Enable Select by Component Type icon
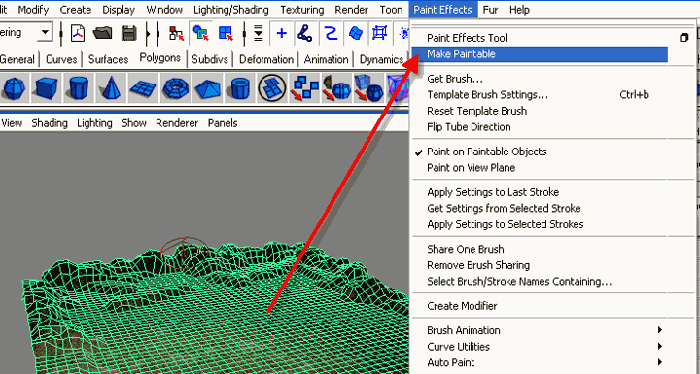 pos(226,33)
